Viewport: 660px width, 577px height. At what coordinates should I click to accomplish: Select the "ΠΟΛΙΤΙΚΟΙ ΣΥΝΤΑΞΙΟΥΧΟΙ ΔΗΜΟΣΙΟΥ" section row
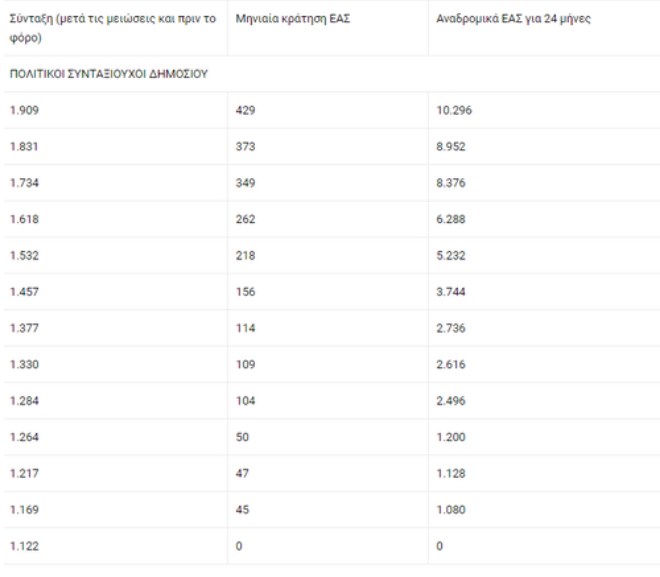click(x=108, y=74)
